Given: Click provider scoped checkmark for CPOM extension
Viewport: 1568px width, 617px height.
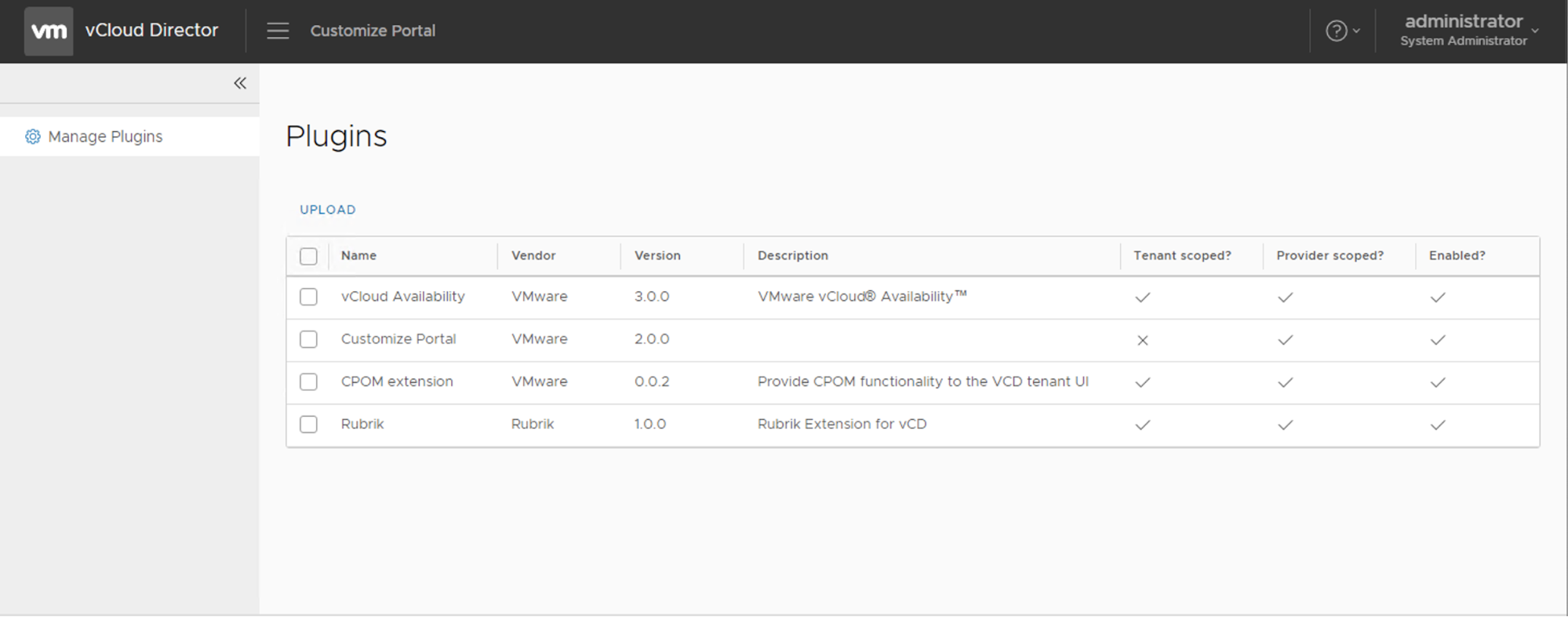Looking at the screenshot, I should [1285, 382].
